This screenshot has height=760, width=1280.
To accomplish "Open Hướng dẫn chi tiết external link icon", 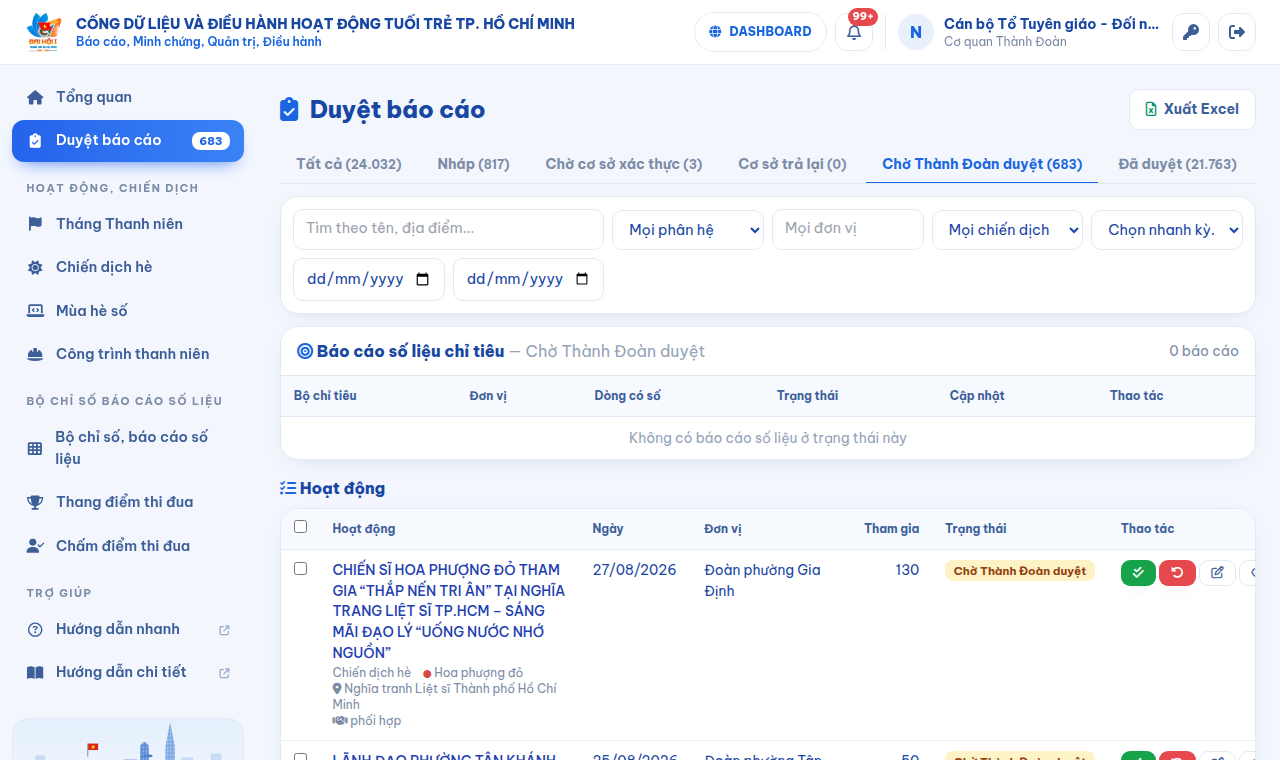I will (x=224, y=673).
